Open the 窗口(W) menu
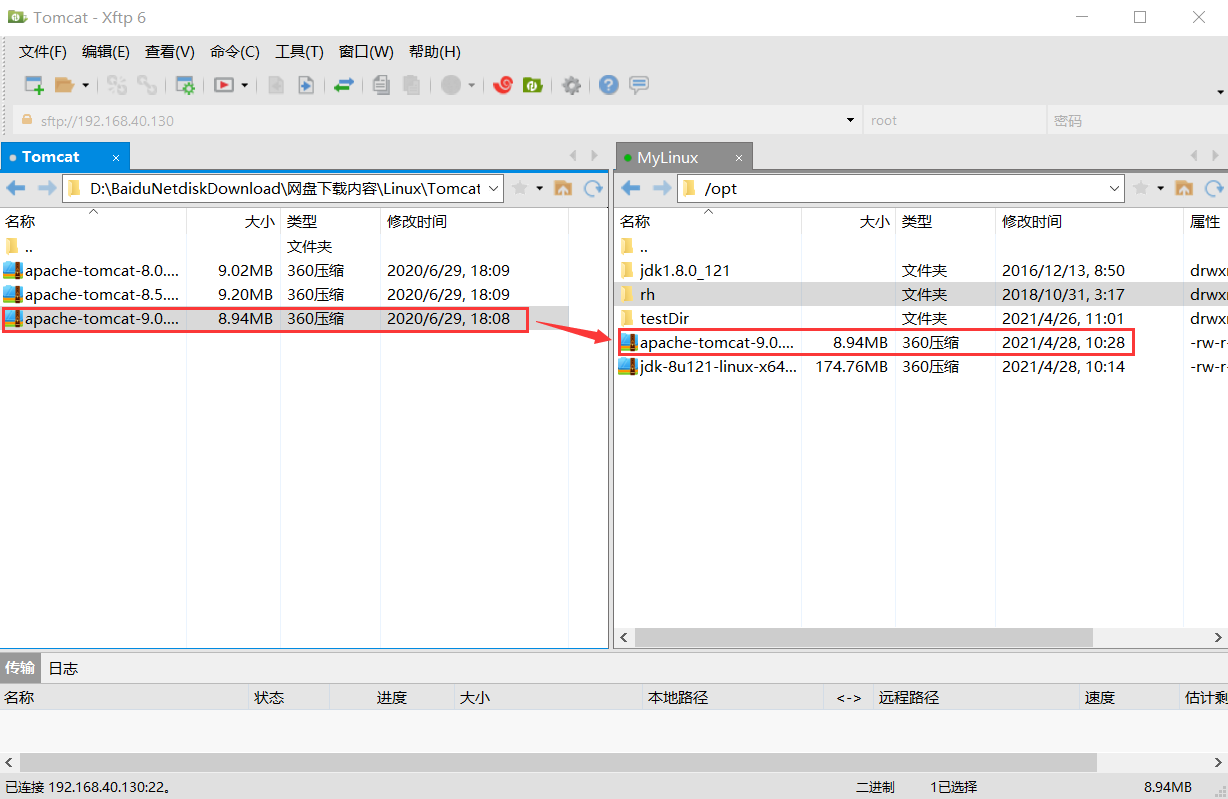This screenshot has height=799, width=1228. [x=366, y=52]
